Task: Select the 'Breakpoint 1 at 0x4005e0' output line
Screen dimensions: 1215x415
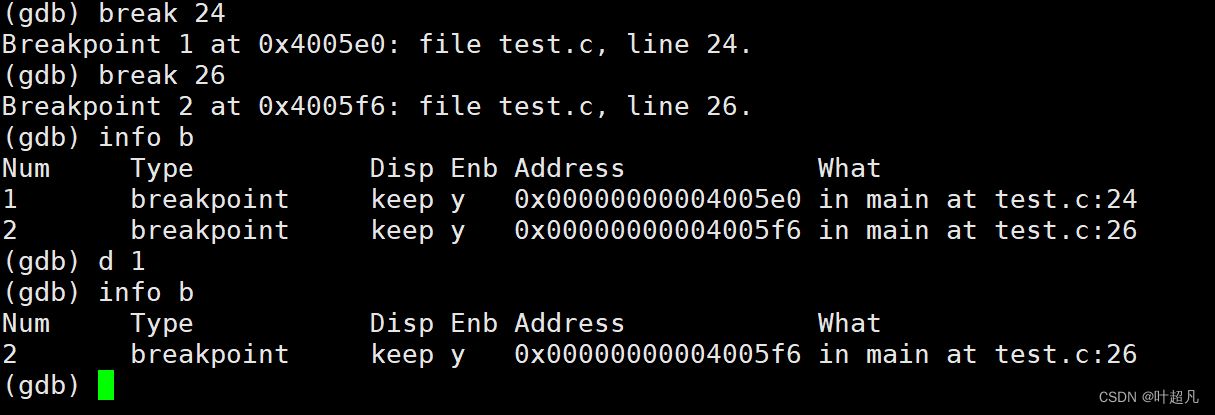Action: pos(376,45)
